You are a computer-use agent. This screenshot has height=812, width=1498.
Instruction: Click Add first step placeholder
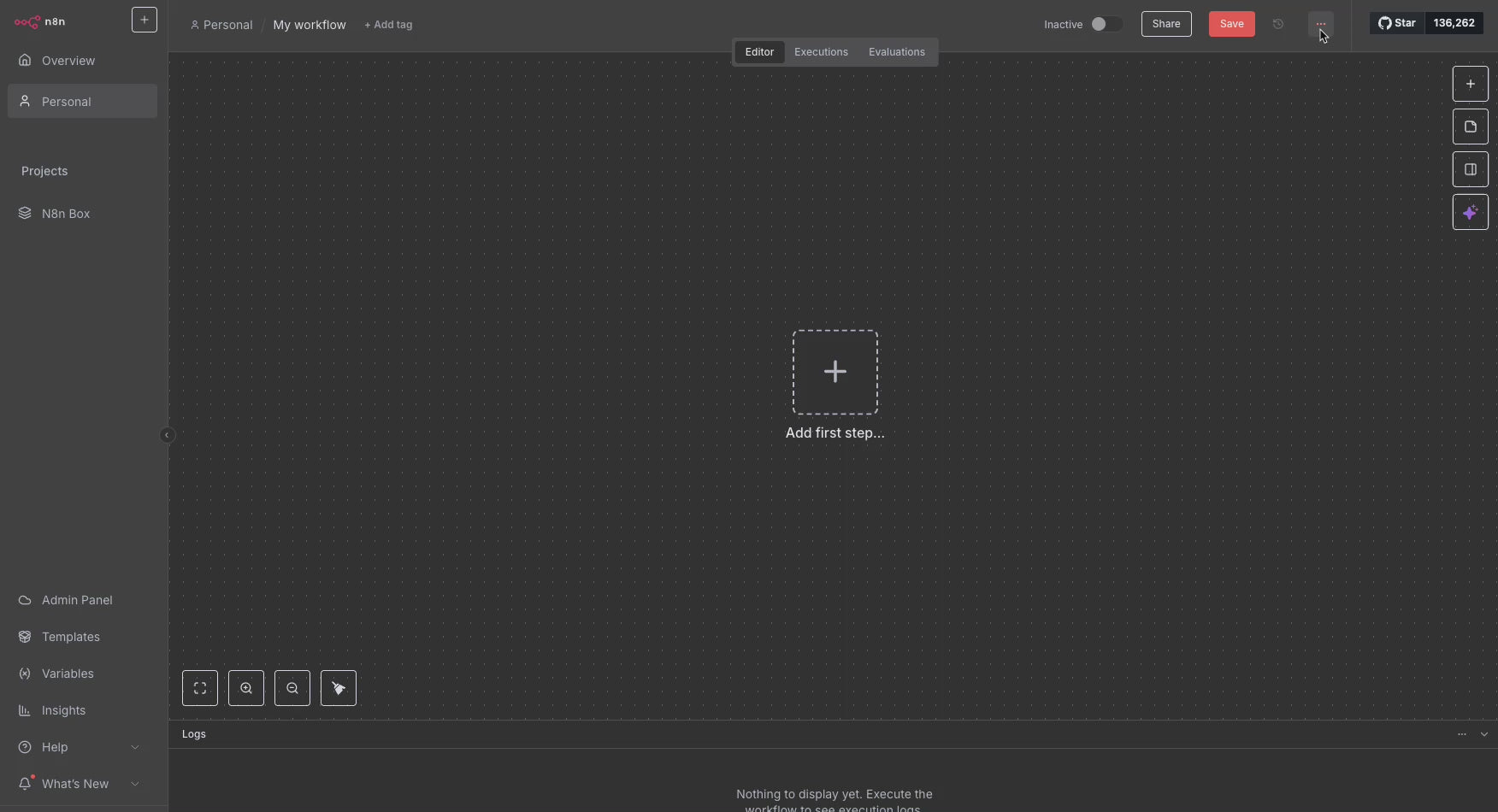(835, 372)
